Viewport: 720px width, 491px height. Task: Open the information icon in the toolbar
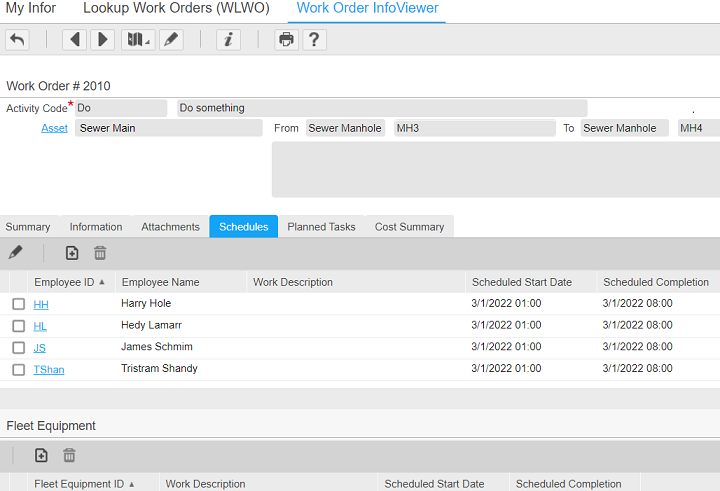229,40
